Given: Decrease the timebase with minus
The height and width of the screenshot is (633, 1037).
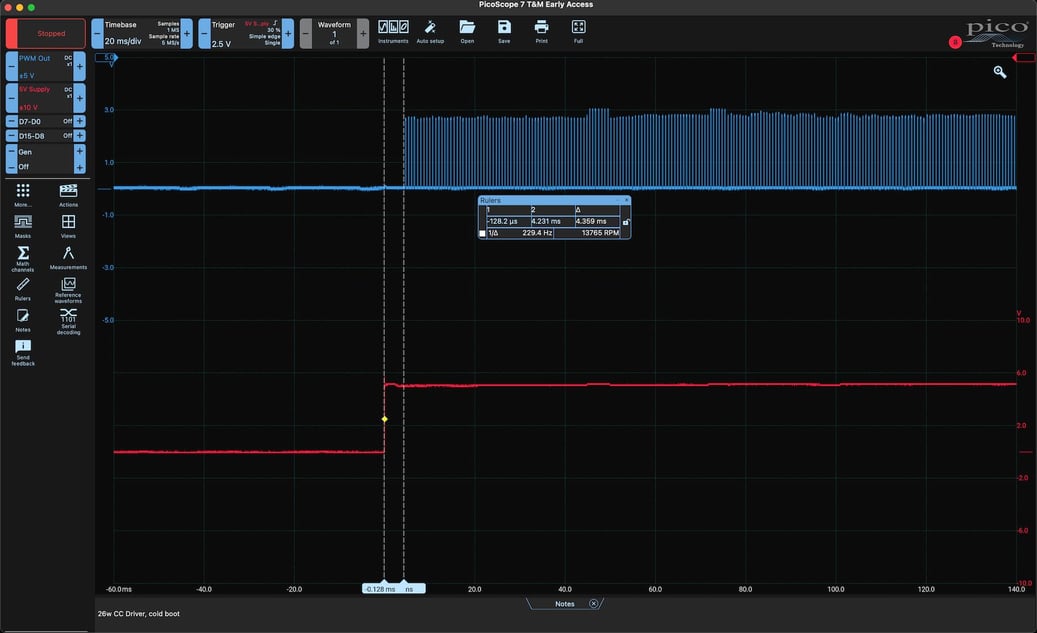Looking at the screenshot, I should pos(97,33).
